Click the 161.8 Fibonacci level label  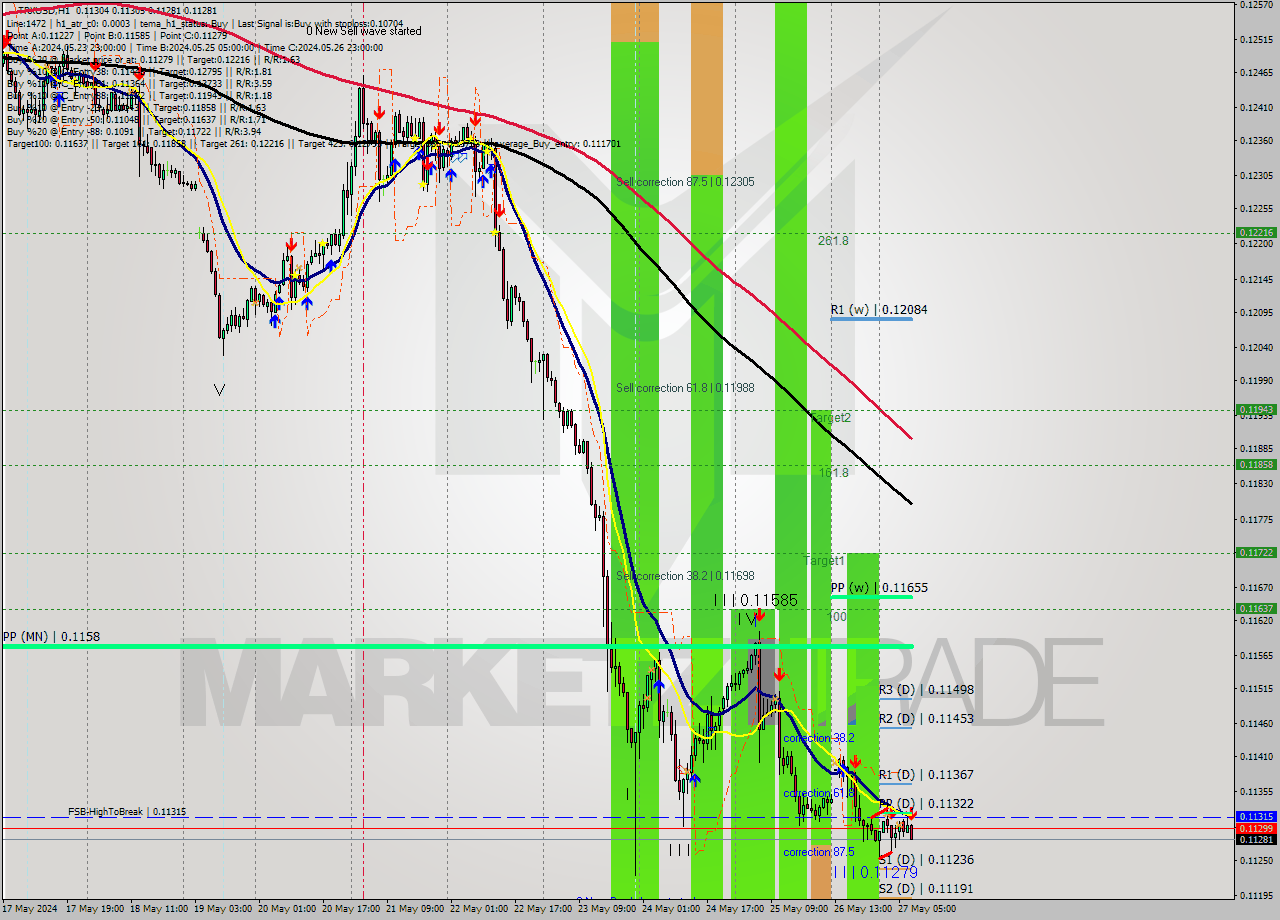[x=833, y=473]
